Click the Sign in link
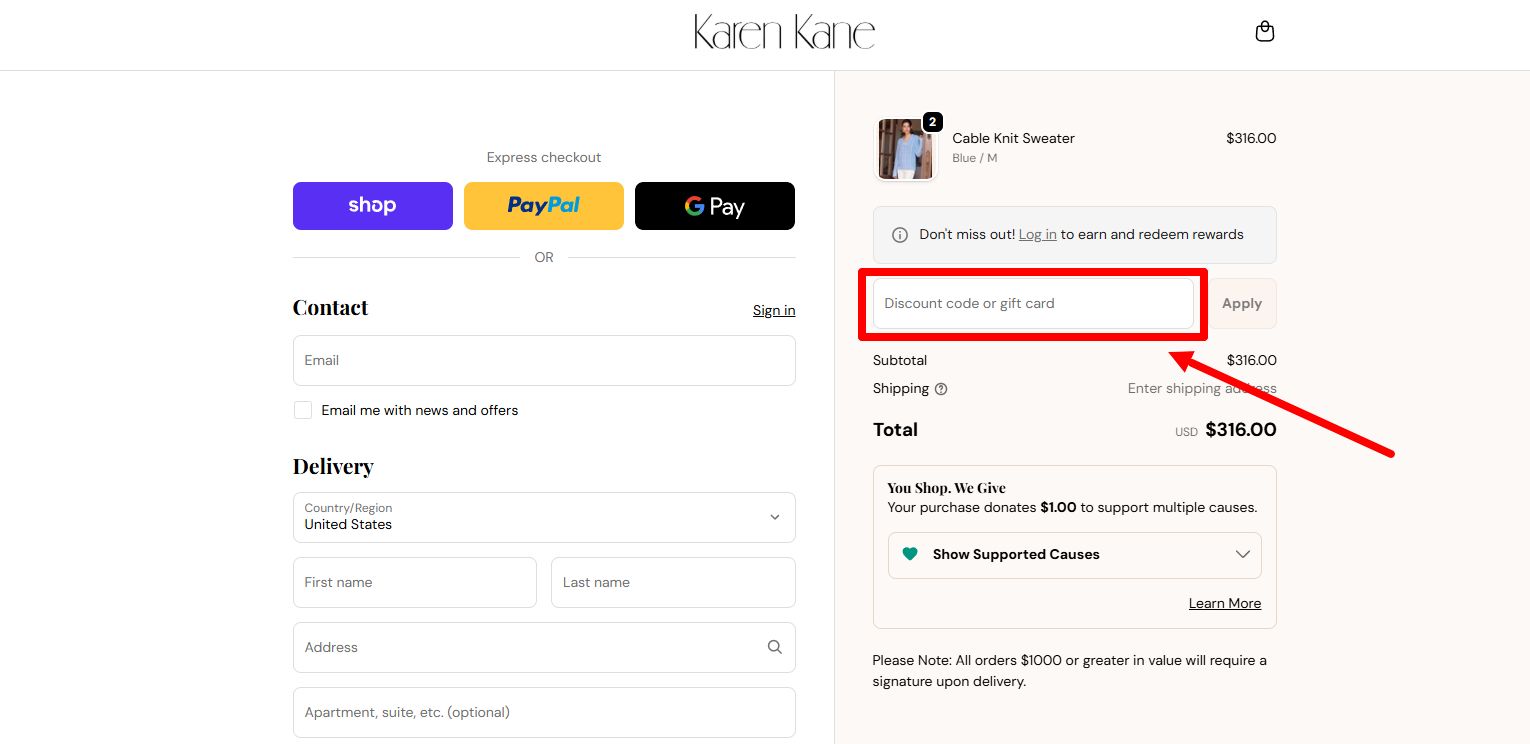The width and height of the screenshot is (1530, 744). [774, 310]
